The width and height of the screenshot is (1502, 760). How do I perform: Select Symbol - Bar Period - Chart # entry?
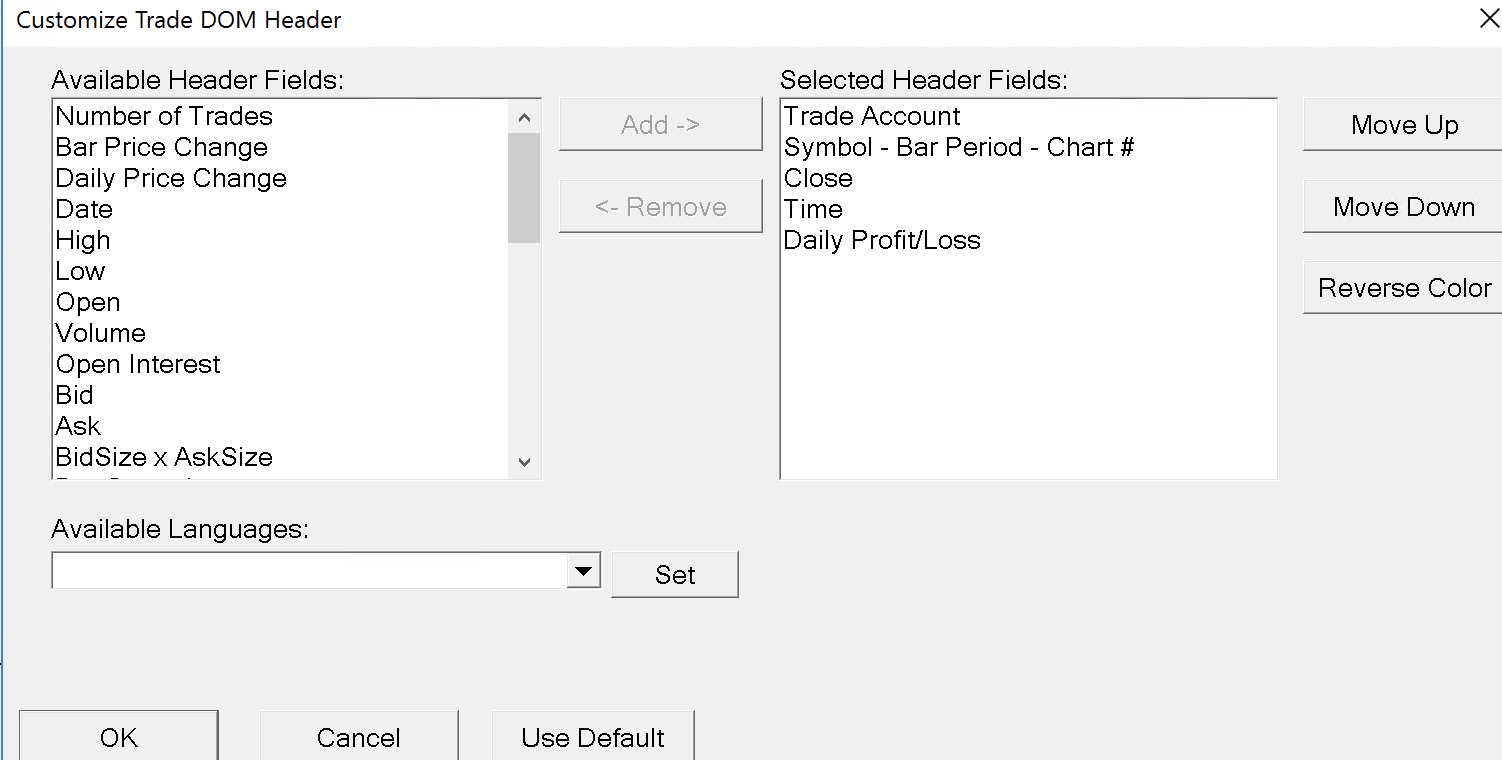[x=959, y=147]
